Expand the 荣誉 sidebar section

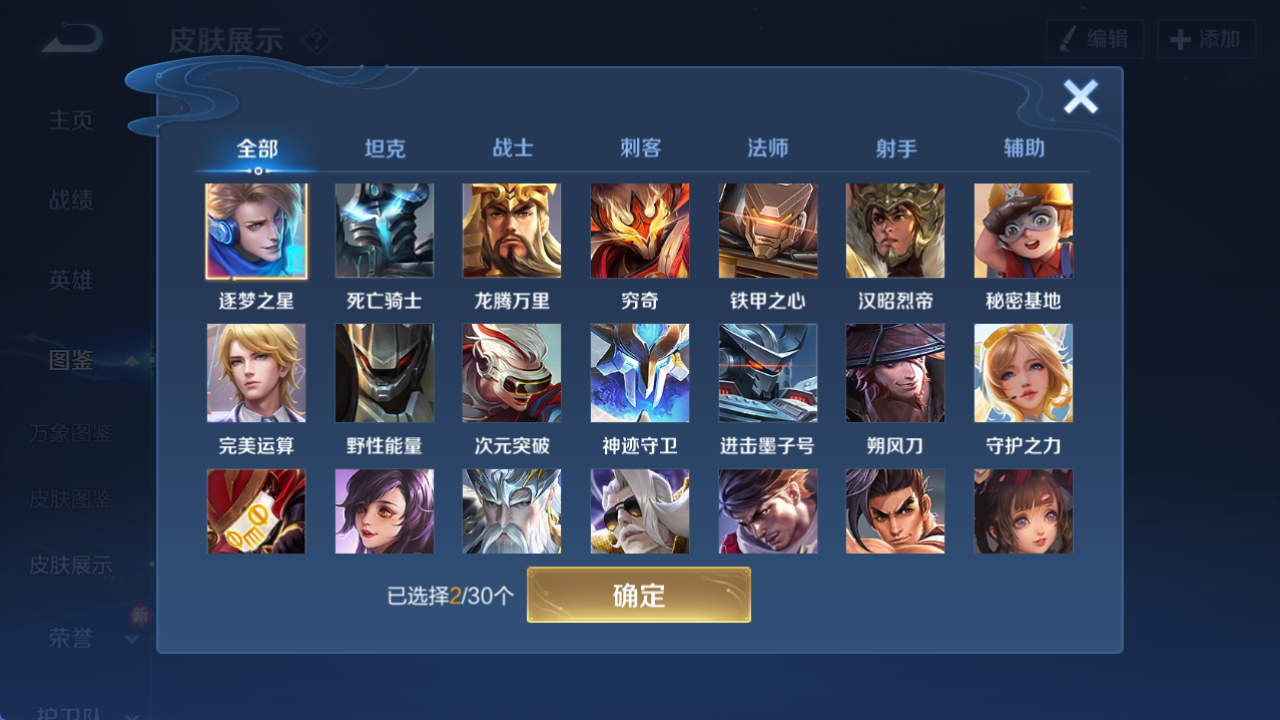pyautogui.click(x=131, y=638)
